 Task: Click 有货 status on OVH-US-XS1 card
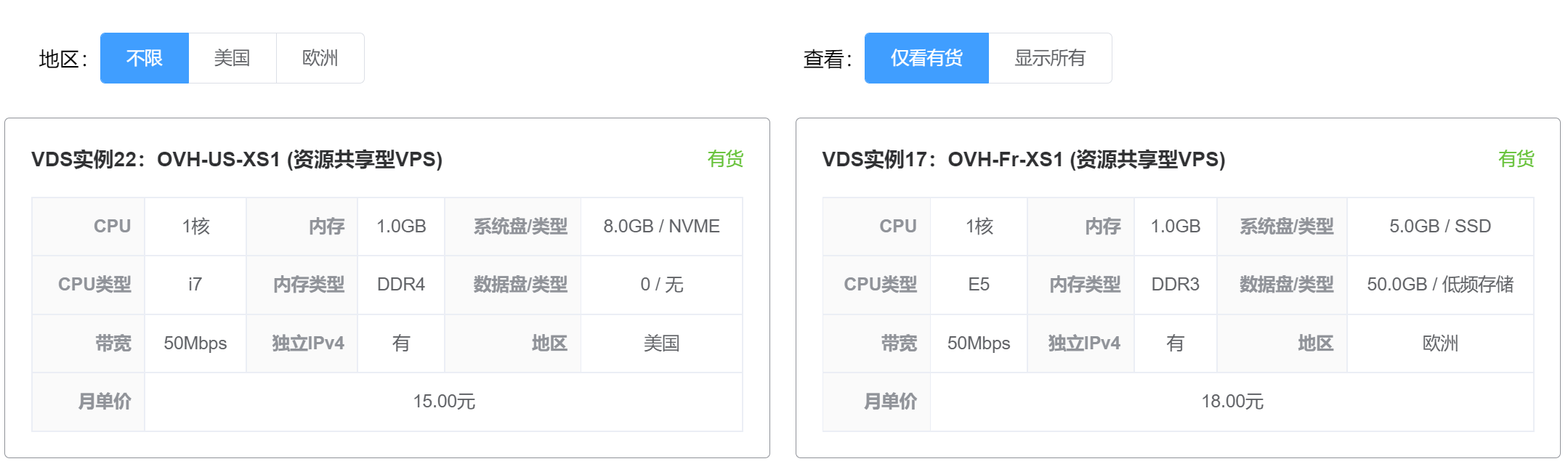coord(725,159)
